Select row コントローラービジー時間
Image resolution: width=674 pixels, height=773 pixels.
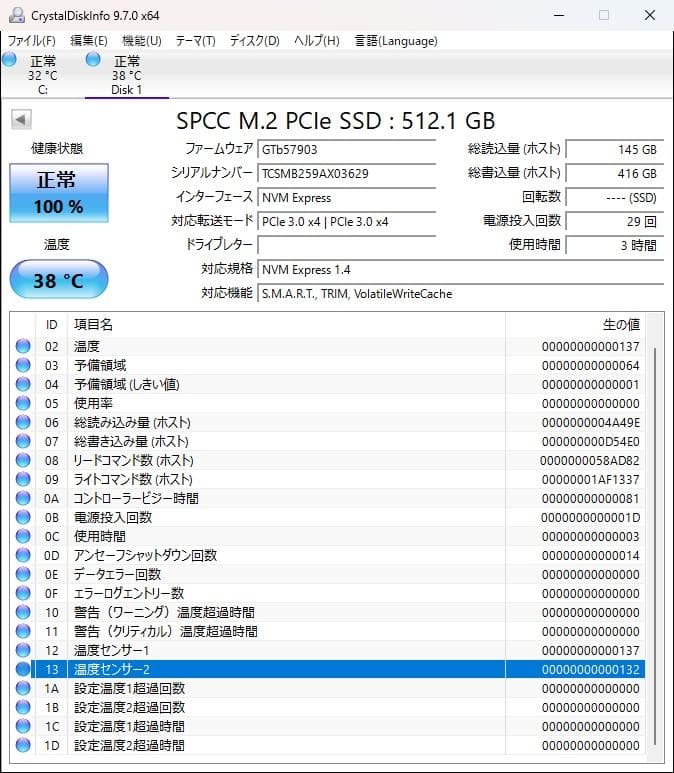[328, 498]
